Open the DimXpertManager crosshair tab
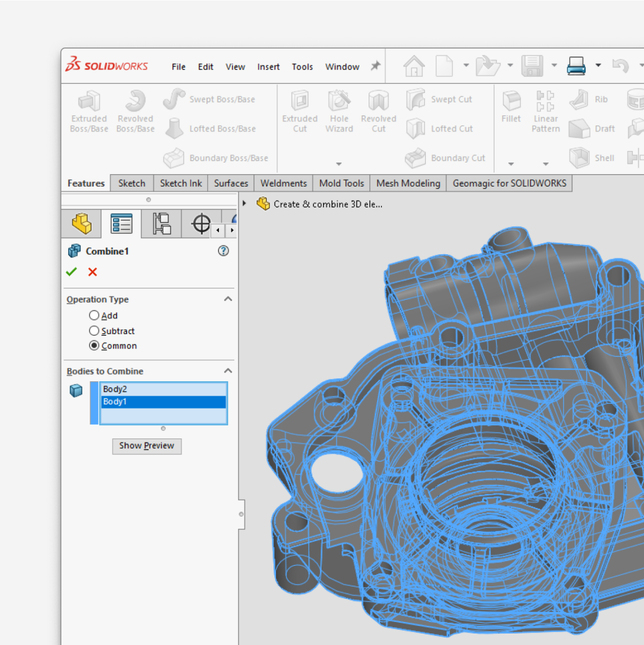 click(x=201, y=224)
